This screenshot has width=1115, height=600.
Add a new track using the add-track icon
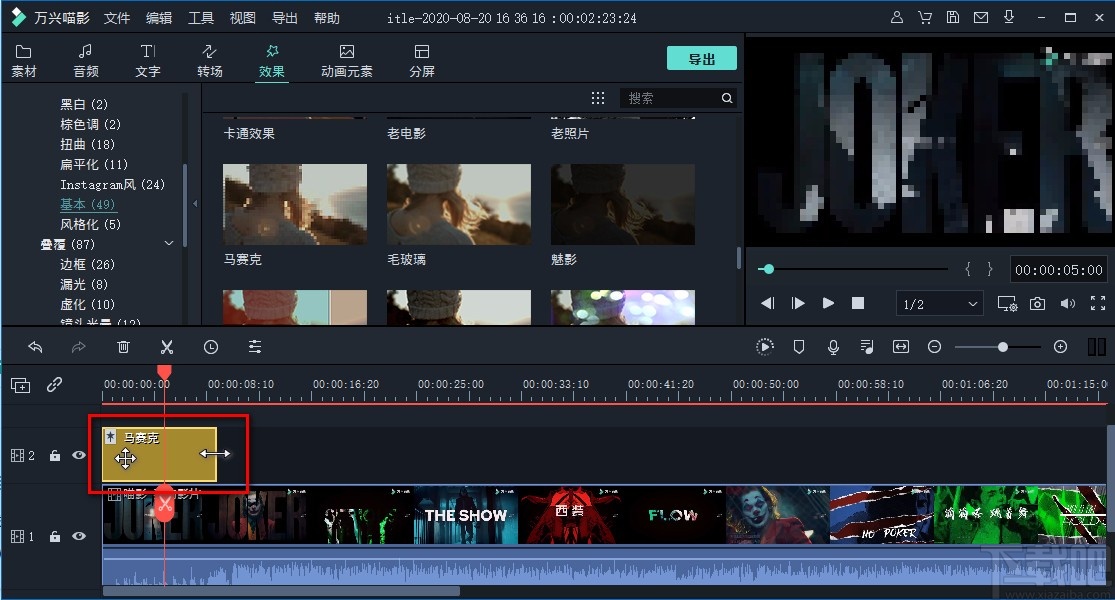(20, 385)
